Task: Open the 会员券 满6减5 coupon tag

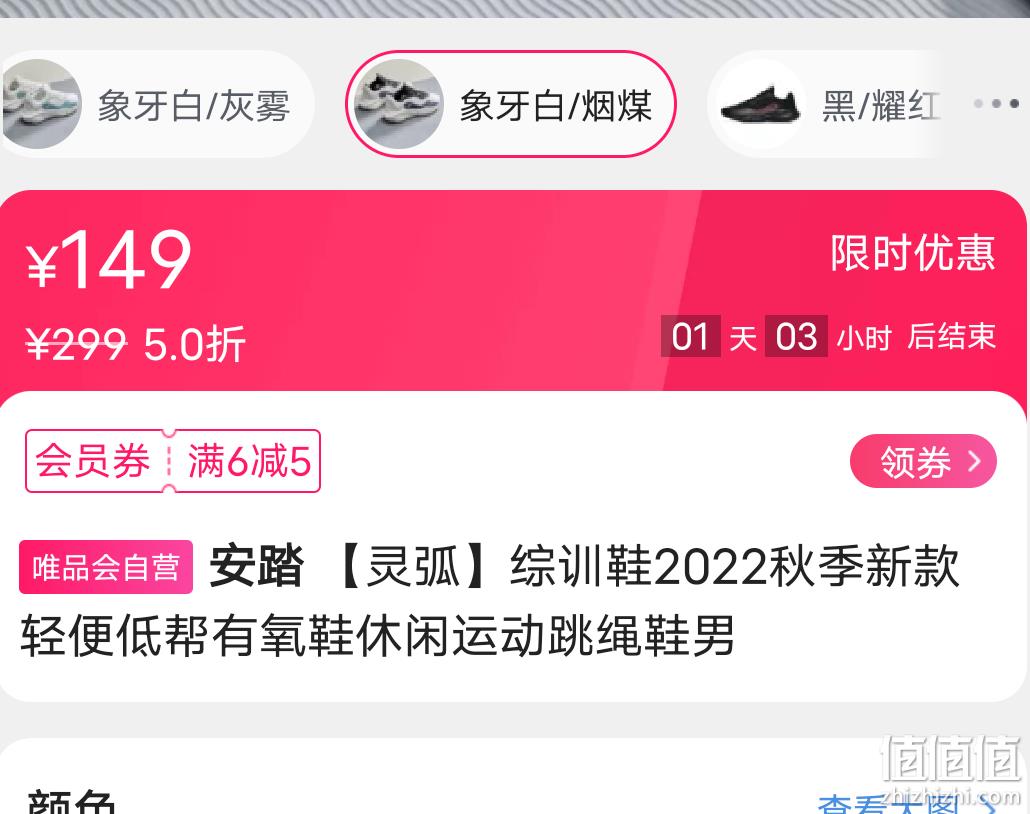Action: 173,461
